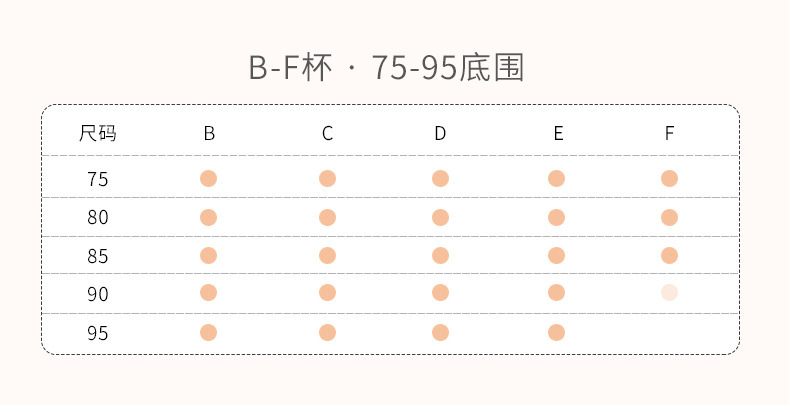This screenshot has height=413, width=790.
Task: Click the 尺码 column header
Action: click(97, 133)
